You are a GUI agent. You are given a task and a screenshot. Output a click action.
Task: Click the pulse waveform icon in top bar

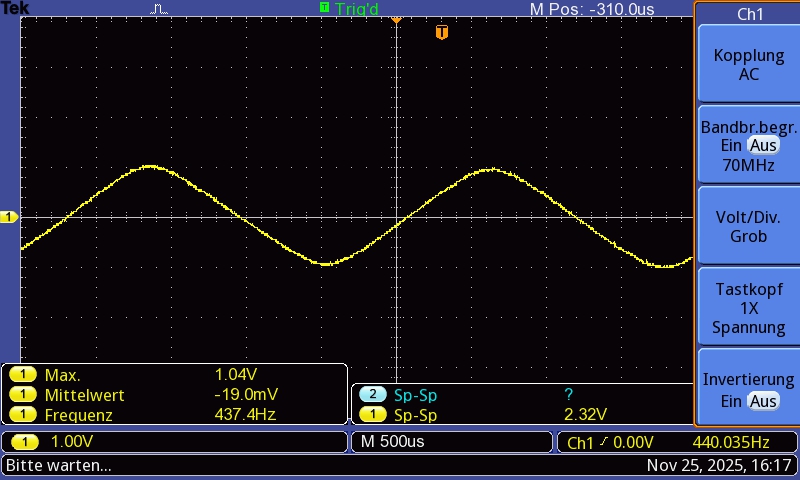(160, 9)
